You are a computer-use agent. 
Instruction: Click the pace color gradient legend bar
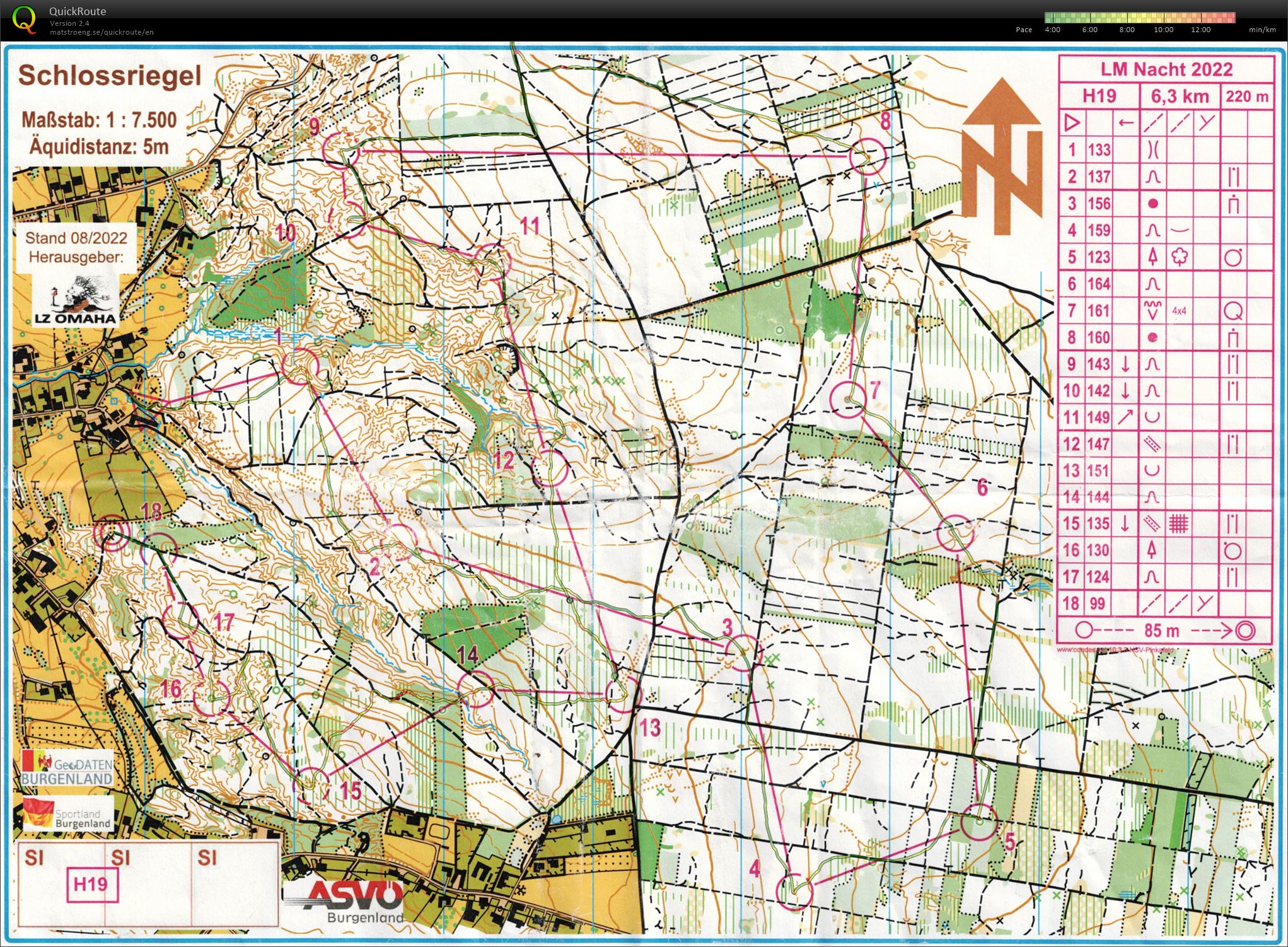pos(1139,18)
